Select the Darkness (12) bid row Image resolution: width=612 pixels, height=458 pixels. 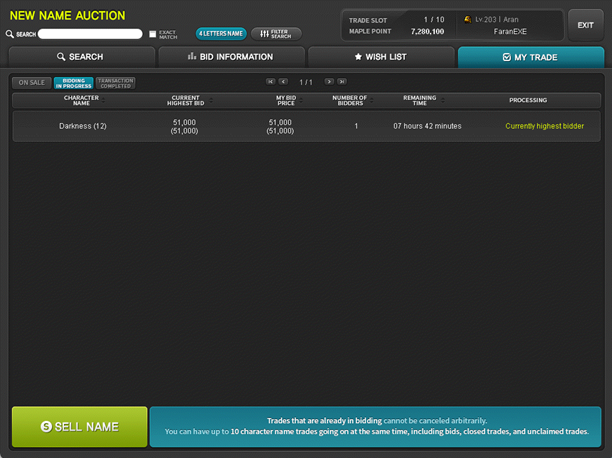pyautogui.click(x=306, y=126)
